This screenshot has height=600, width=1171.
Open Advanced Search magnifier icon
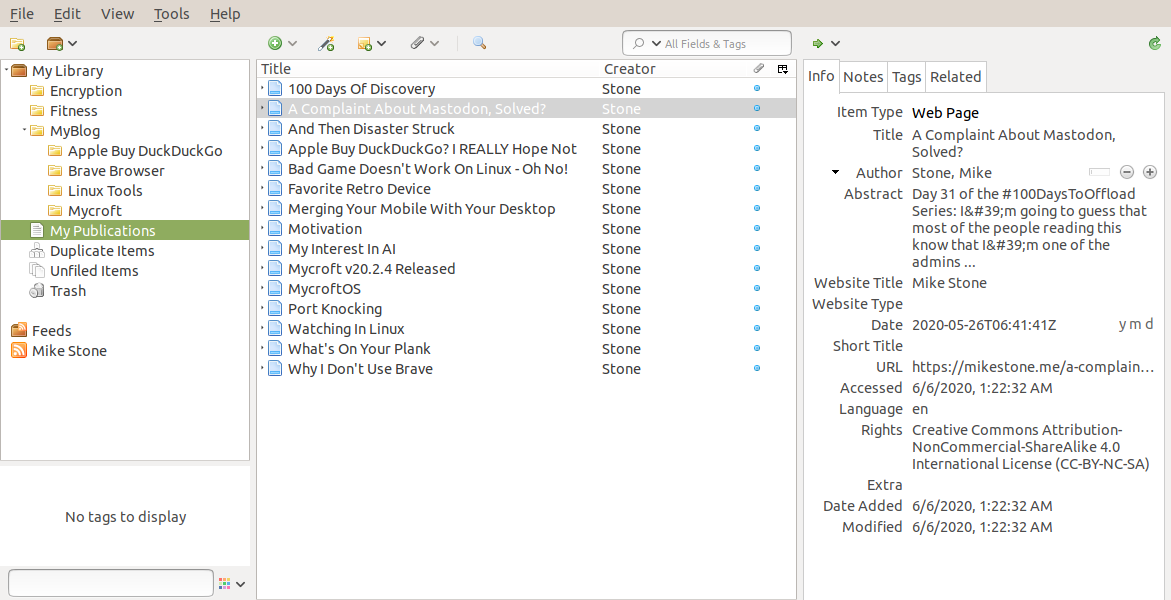[x=479, y=44]
